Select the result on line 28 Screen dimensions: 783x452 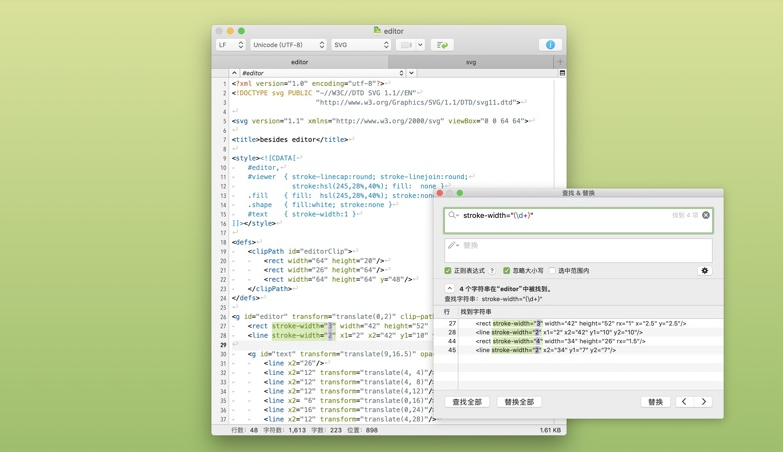coord(578,332)
